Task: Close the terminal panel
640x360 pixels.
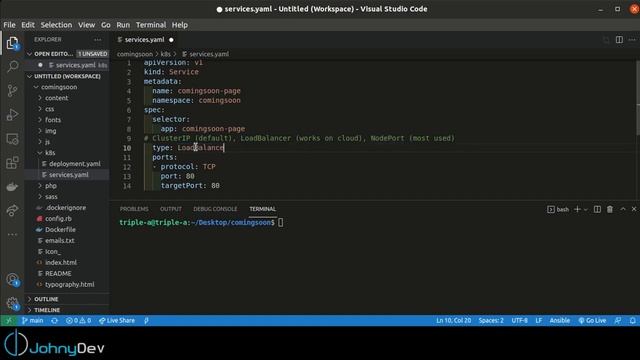Action: coord(634,209)
